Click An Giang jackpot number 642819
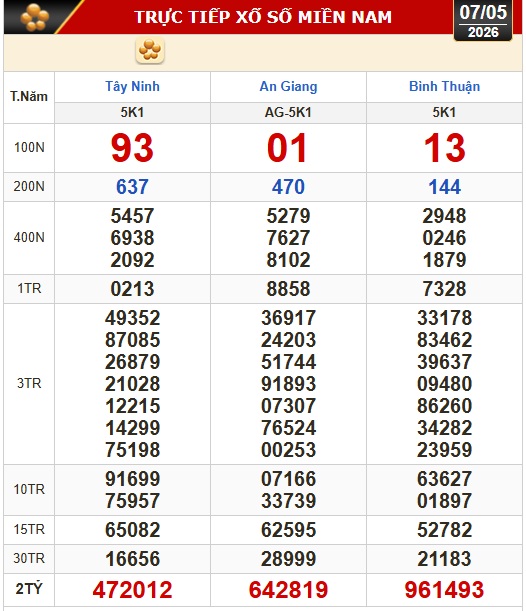Viewport: 526px width, 611px height. [x=288, y=590]
